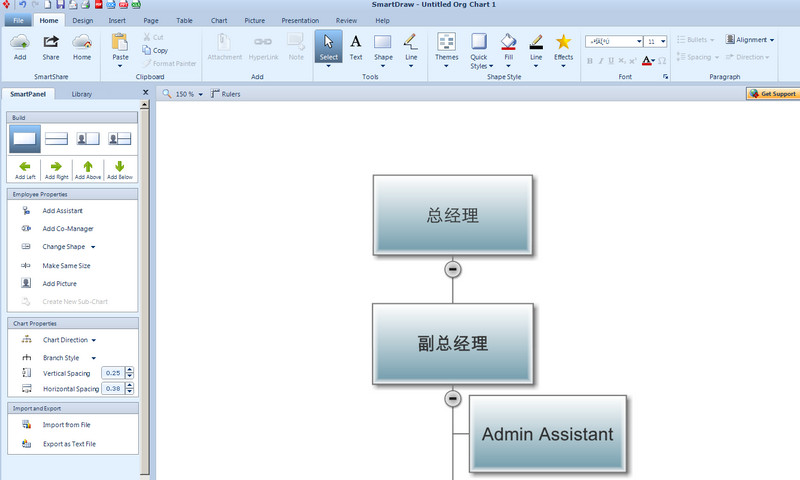Click the Add Below arrow icon
800x480 pixels.
coord(120,166)
